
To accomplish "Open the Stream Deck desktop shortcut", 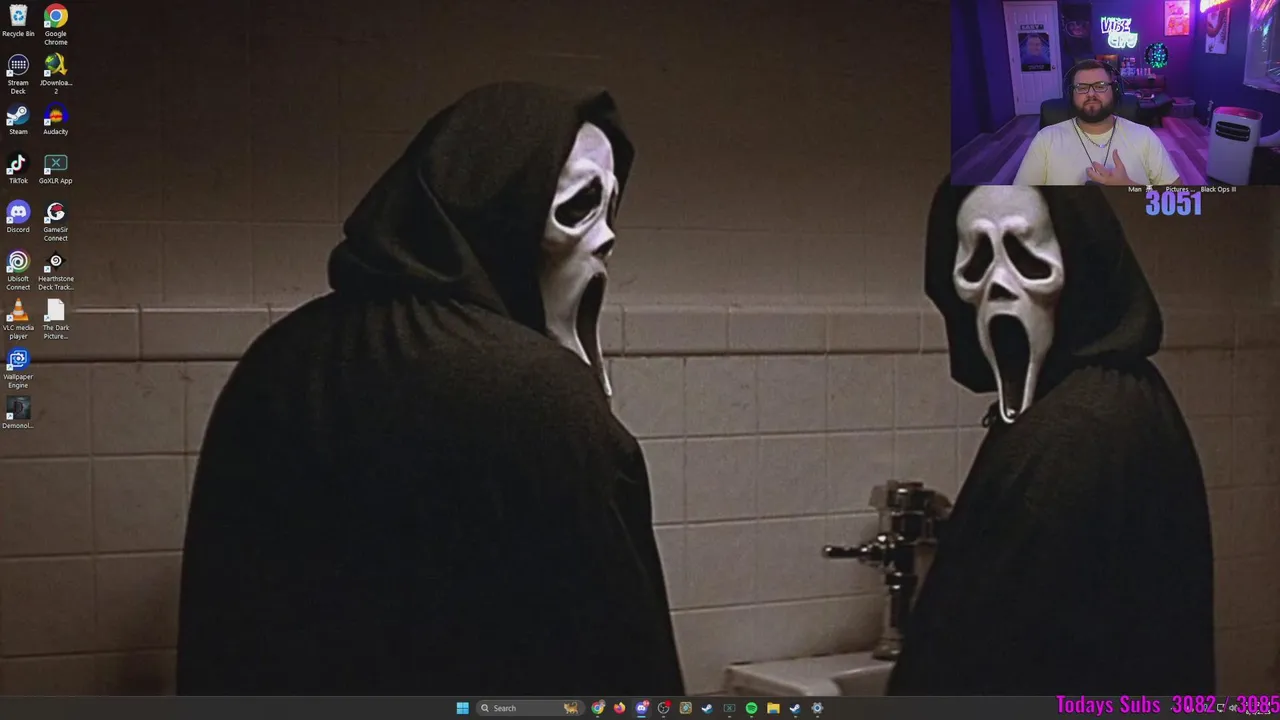I will pos(18,74).
